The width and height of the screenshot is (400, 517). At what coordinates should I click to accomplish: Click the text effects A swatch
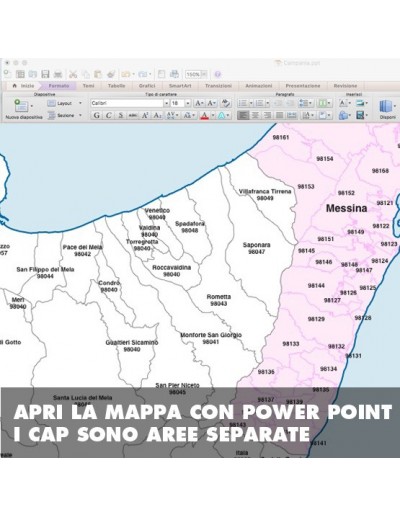[x=221, y=115]
